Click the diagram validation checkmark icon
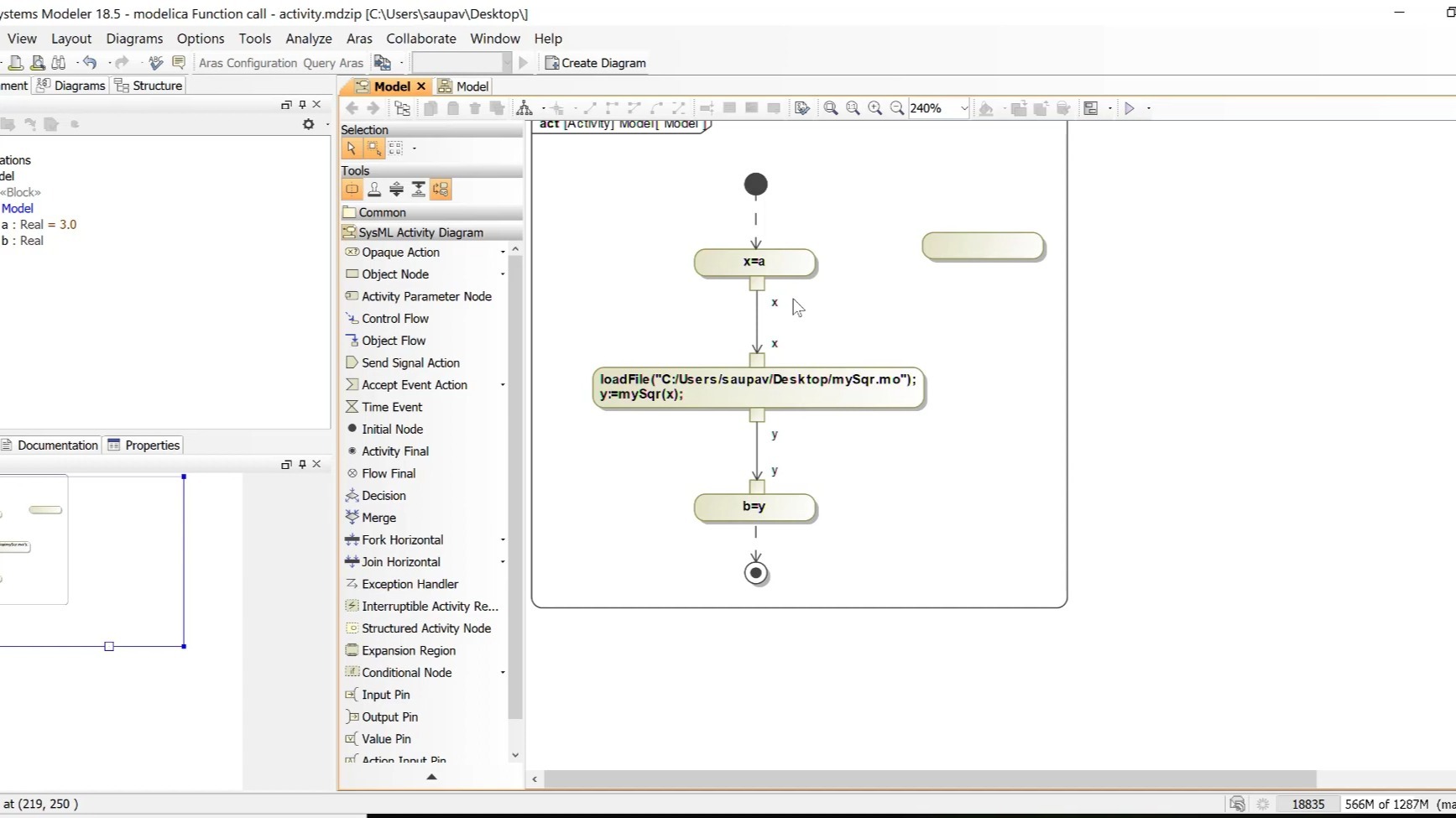Viewport: 1456px width, 818px height. [802, 108]
